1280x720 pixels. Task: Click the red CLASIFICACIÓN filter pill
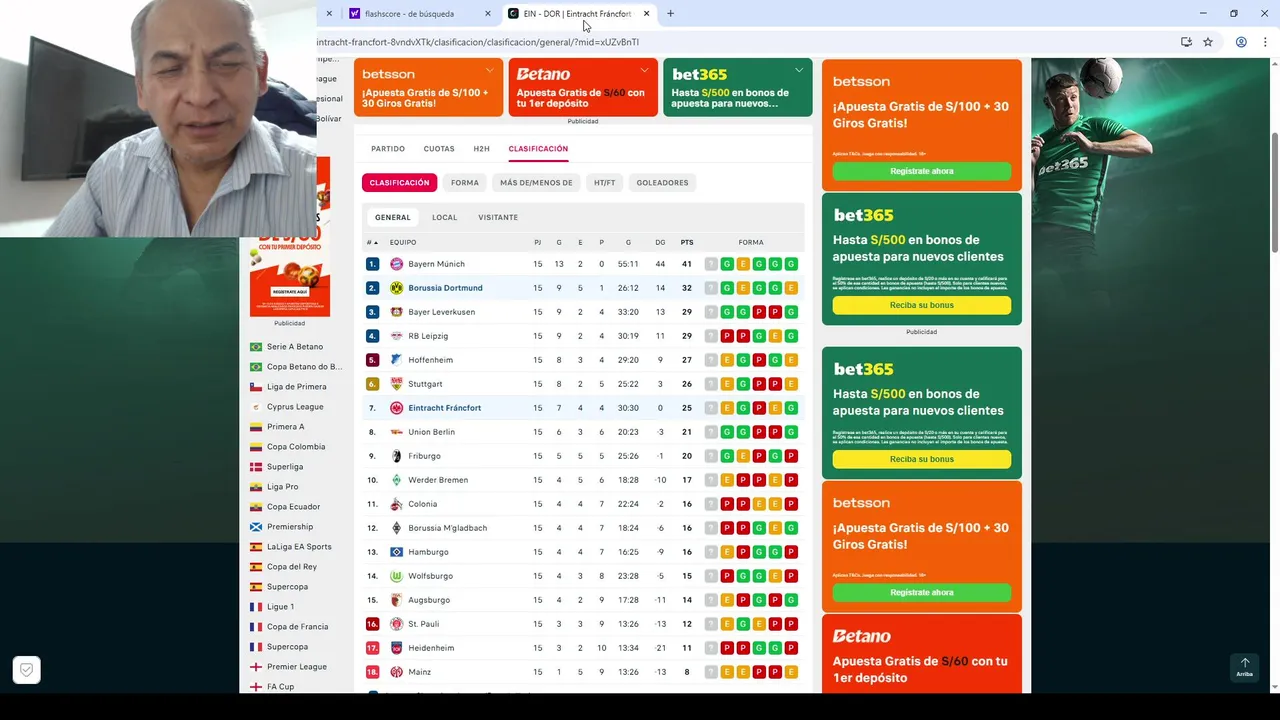(x=399, y=183)
